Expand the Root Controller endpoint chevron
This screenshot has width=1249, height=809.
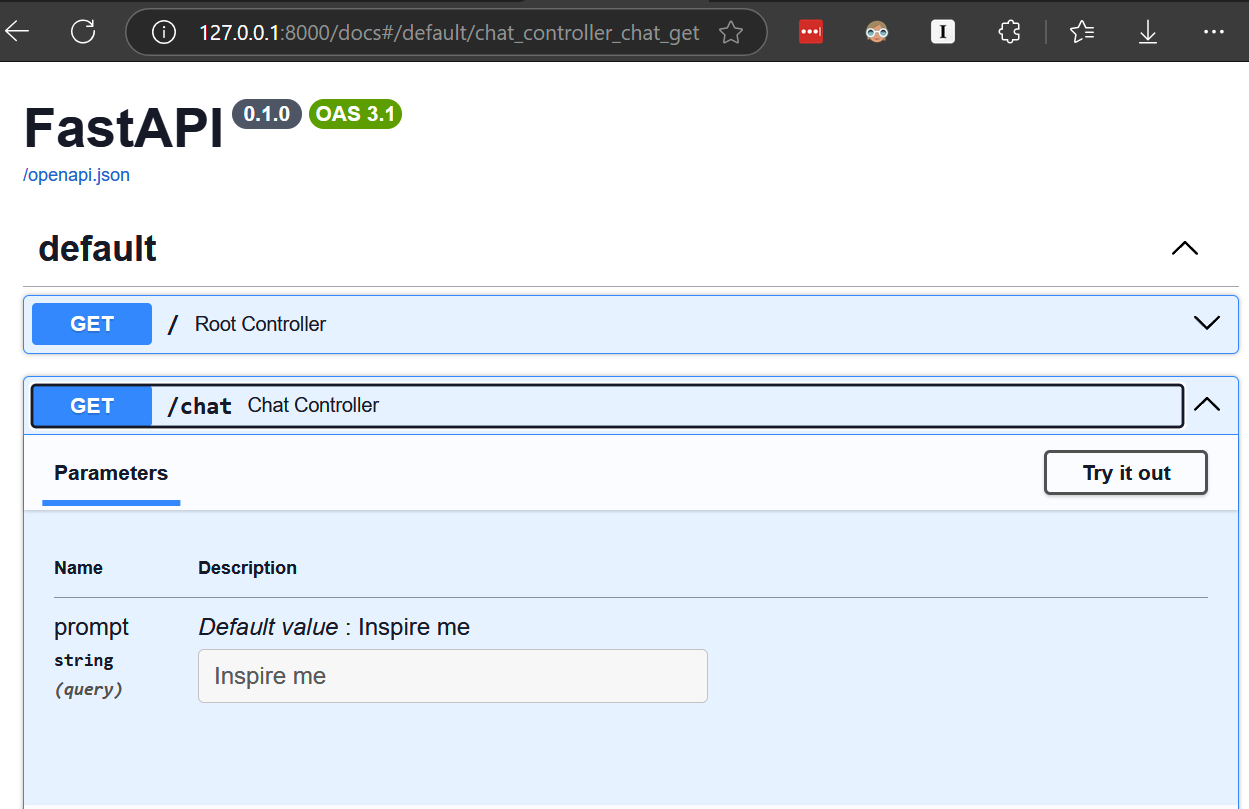(x=1207, y=323)
